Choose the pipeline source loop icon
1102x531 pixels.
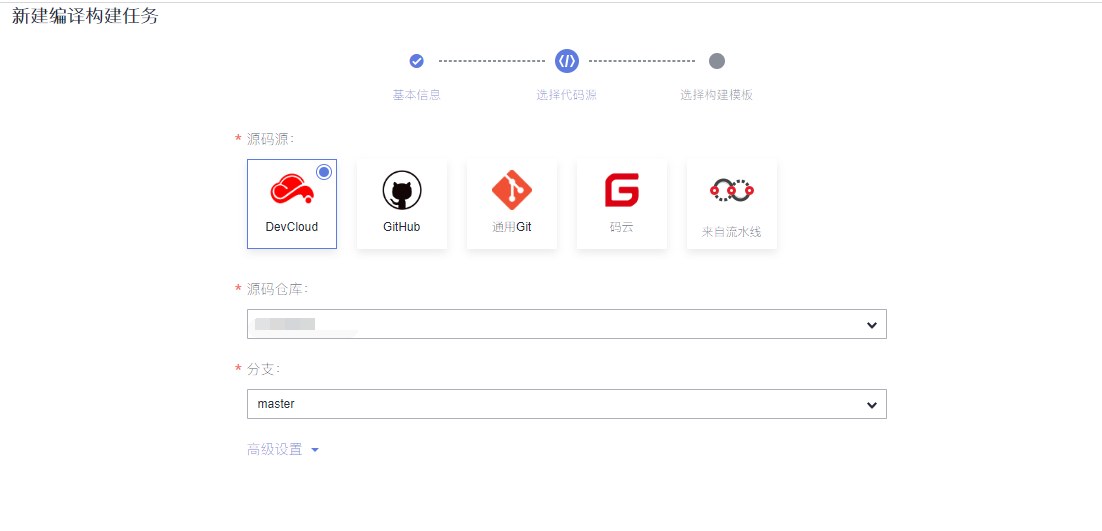pyautogui.click(x=732, y=190)
